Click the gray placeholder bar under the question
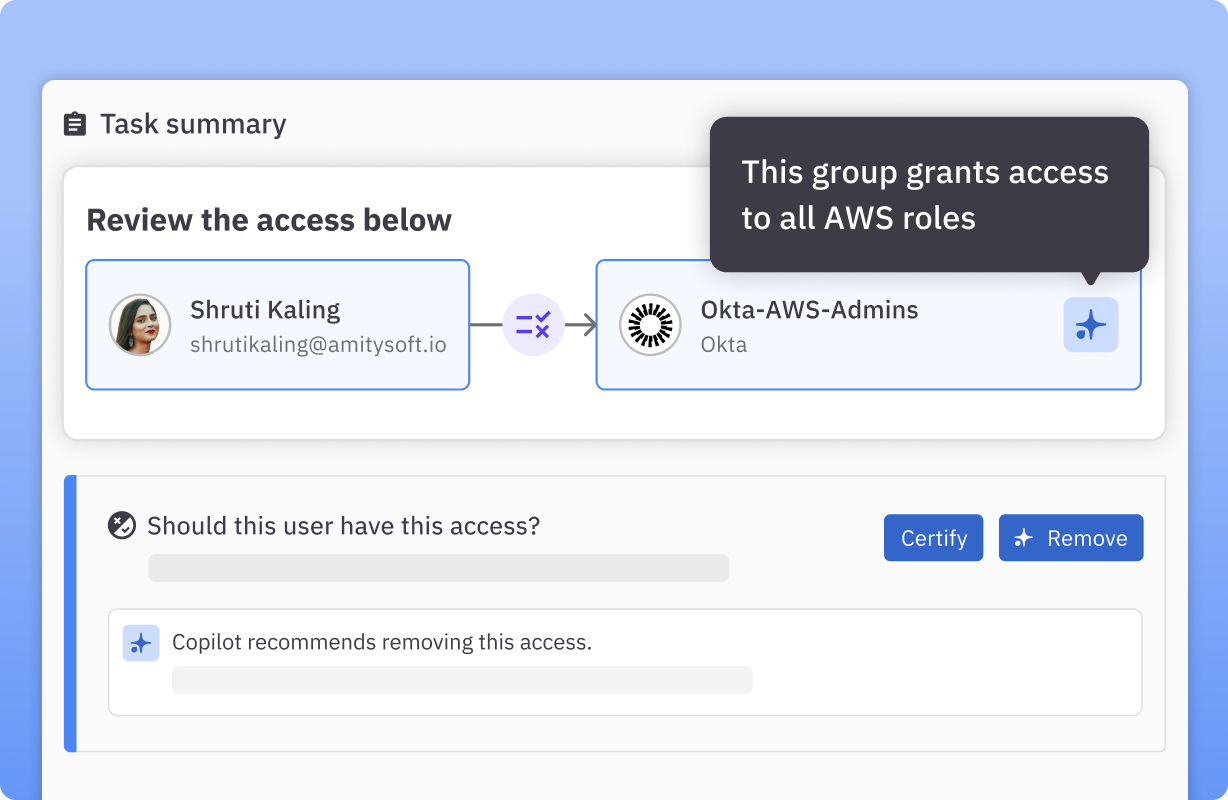 [x=438, y=568]
